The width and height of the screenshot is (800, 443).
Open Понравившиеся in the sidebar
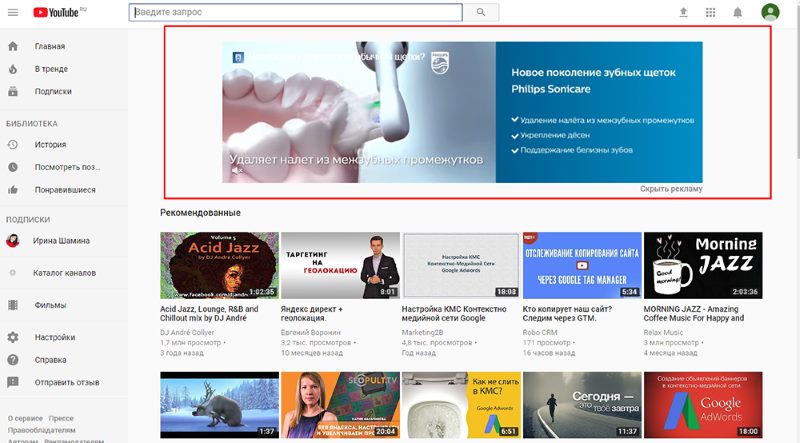65,190
